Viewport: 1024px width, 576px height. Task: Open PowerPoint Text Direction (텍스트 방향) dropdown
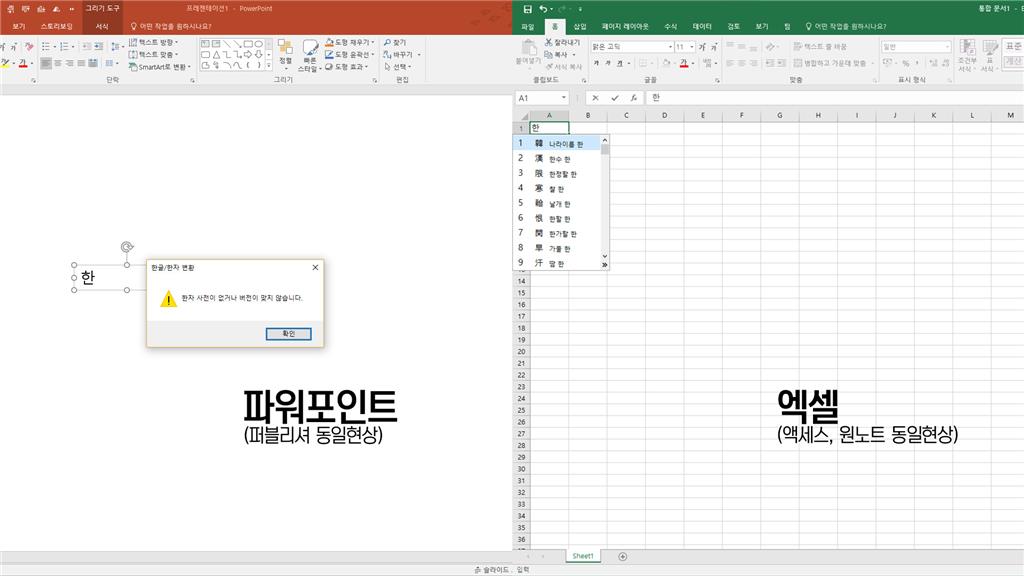pyautogui.click(x=153, y=42)
